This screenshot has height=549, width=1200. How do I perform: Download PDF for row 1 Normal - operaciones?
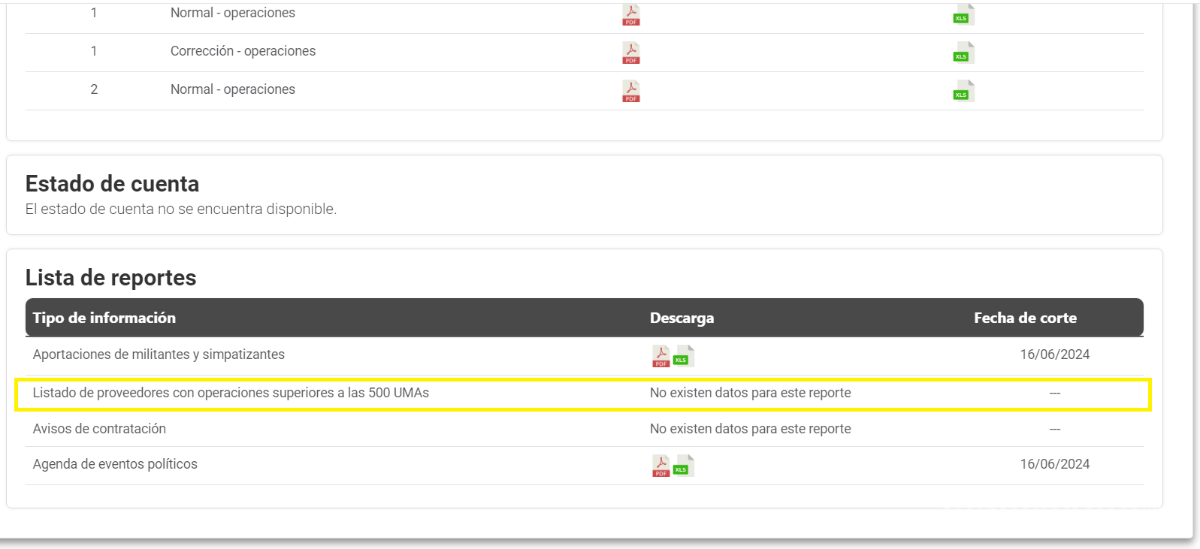click(x=631, y=14)
